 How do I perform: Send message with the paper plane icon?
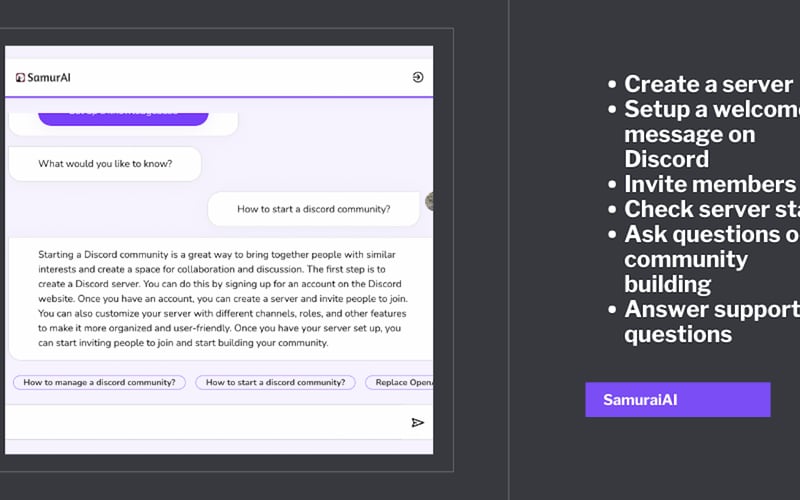(x=417, y=422)
